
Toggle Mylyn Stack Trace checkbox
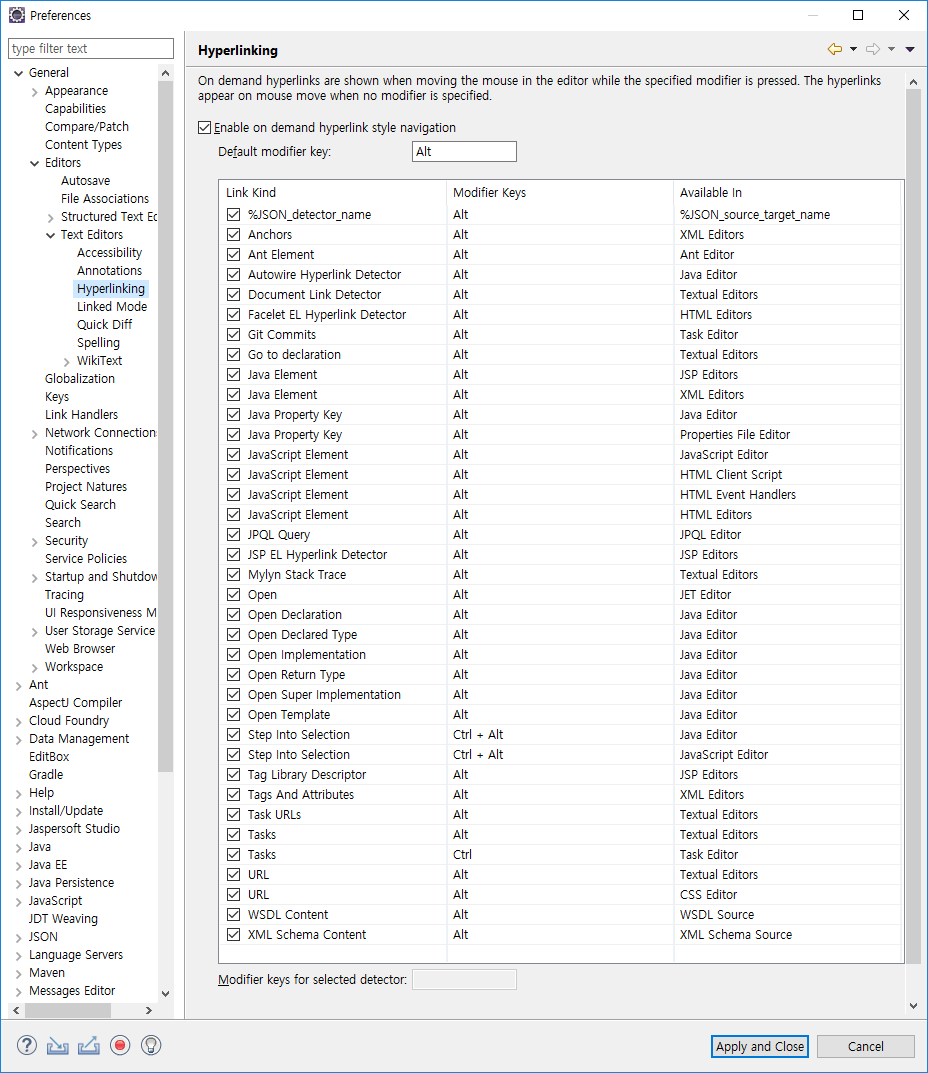pyautogui.click(x=233, y=575)
